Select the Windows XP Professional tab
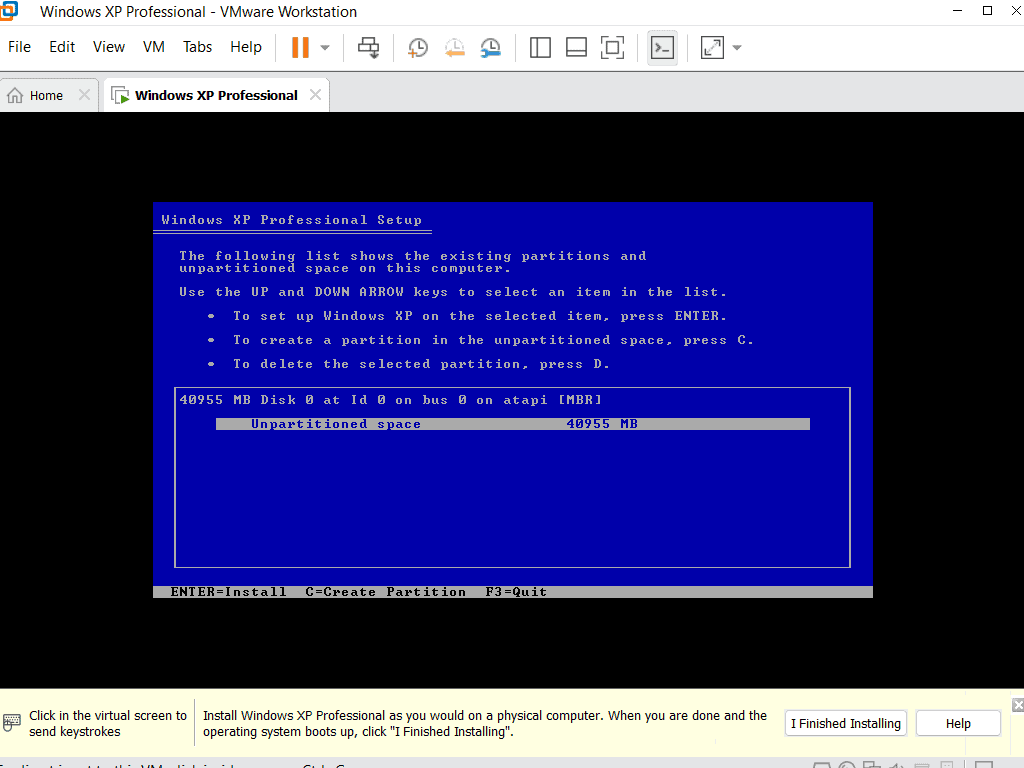Screen dimensions: 1024x768 point(216,95)
